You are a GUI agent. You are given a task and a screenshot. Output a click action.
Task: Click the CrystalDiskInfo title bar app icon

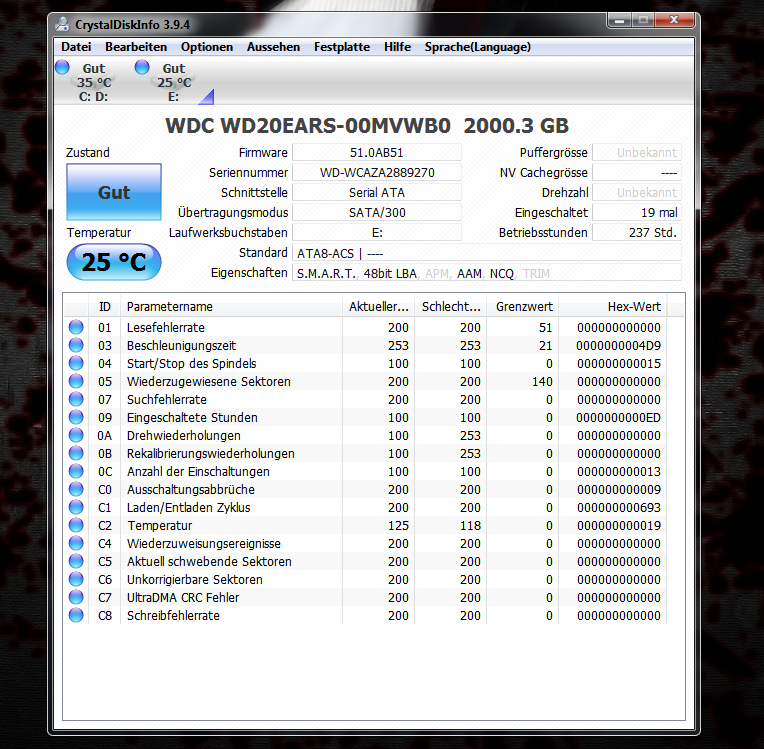[62, 24]
